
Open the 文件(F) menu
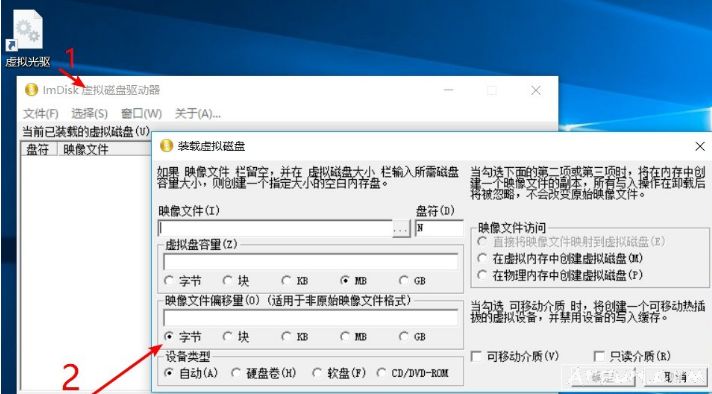point(41,113)
